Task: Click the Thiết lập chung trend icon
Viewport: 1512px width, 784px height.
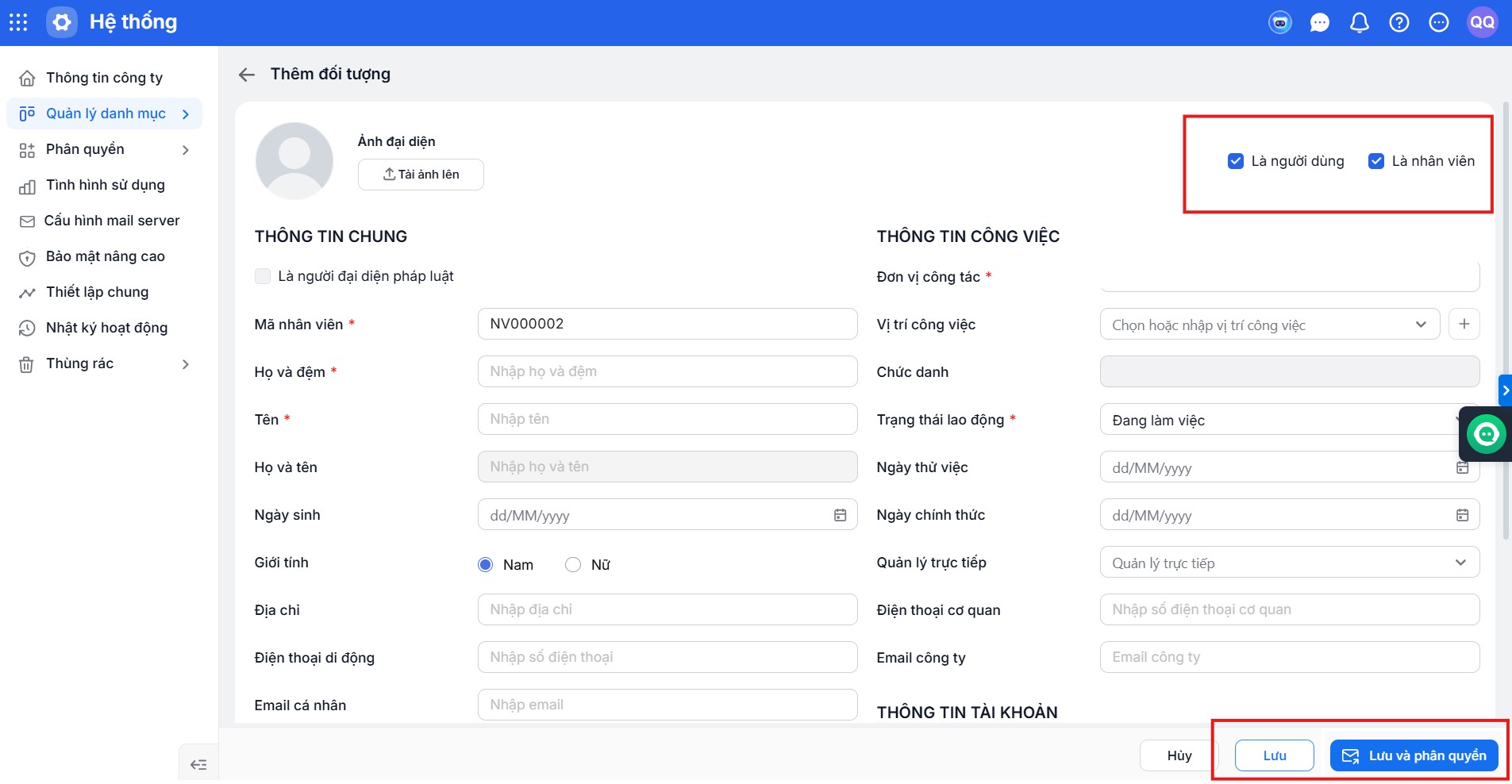Action: (27, 293)
